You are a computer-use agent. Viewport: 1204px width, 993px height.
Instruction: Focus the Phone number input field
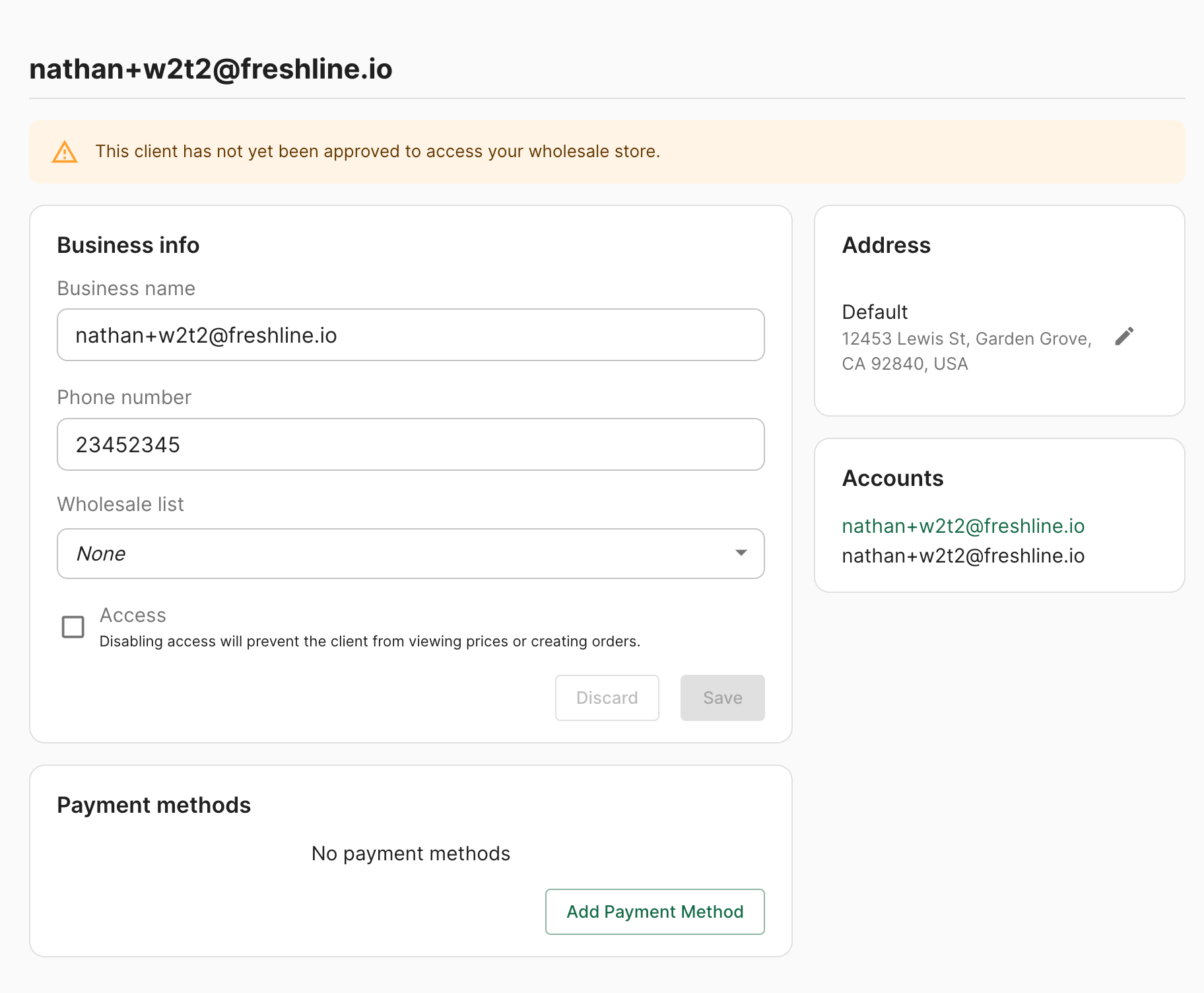[411, 444]
